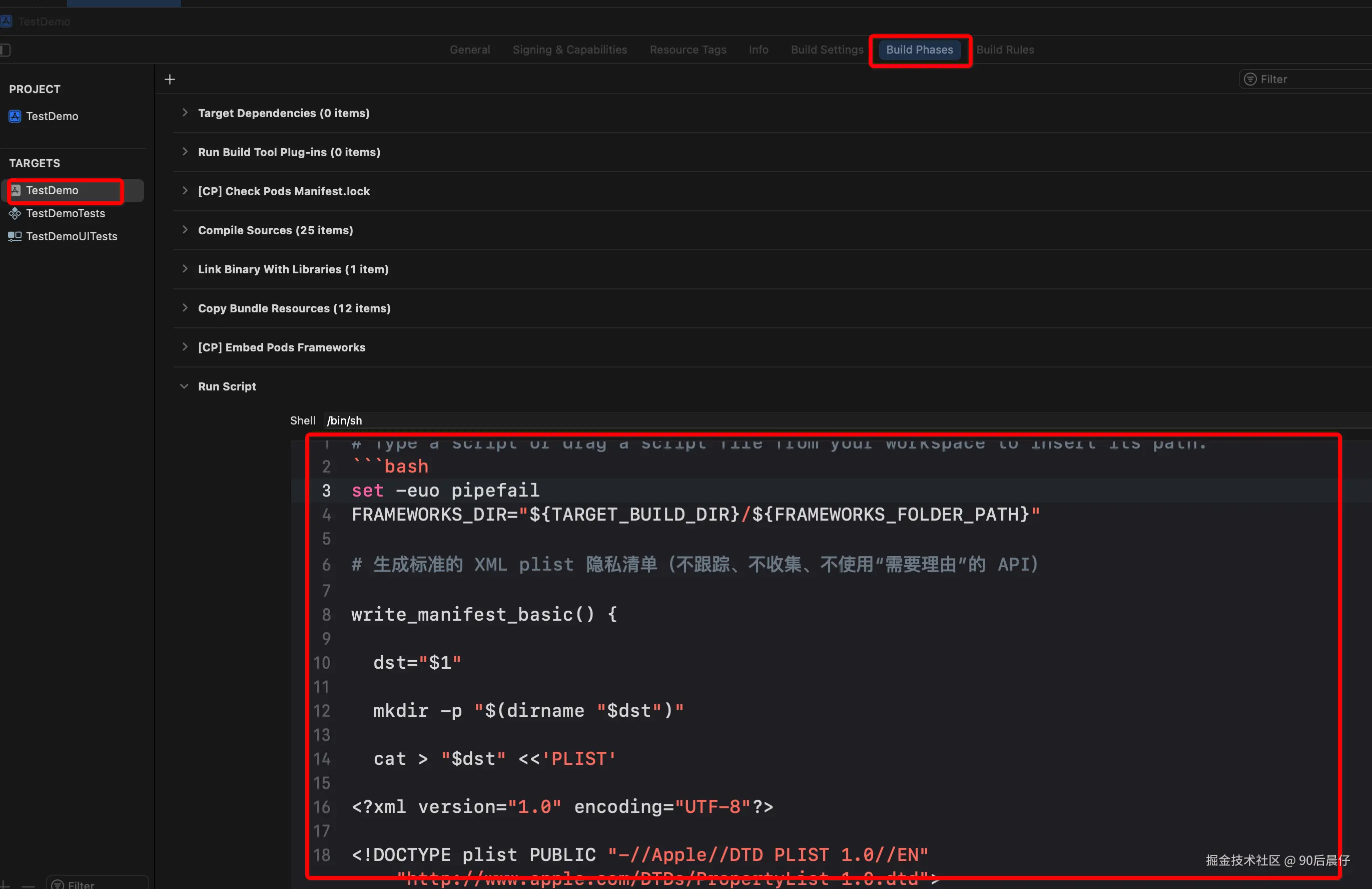
Task: Expand Link Binary With Libraries section
Action: (185, 269)
